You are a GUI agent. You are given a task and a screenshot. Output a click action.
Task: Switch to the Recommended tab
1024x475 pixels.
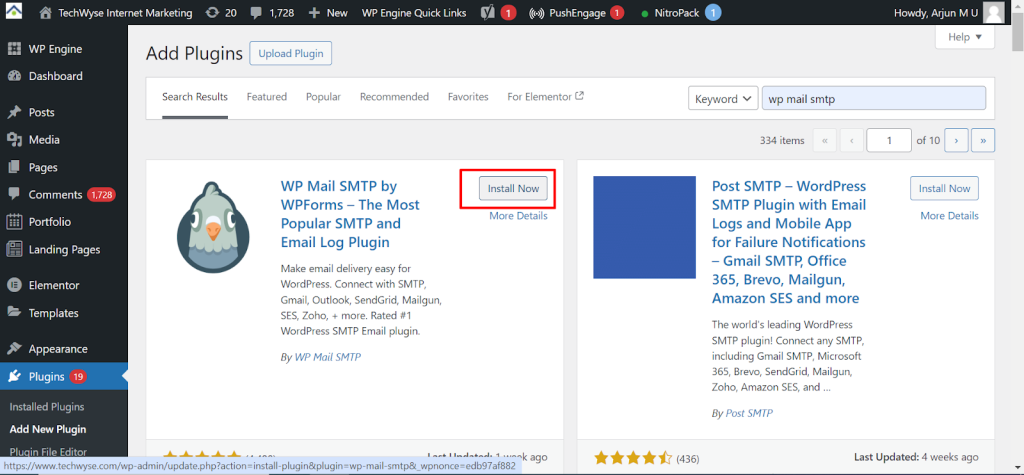pos(394,97)
